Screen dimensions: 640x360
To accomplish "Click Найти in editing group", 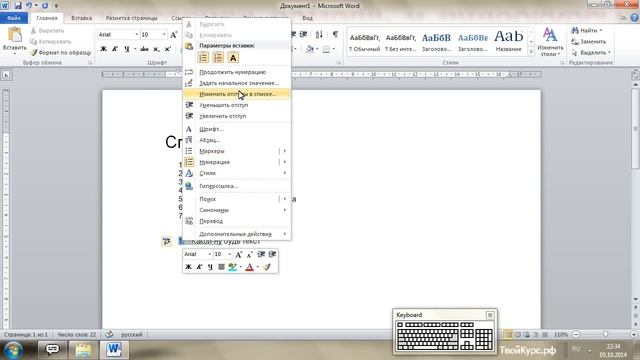I will 587,31.
